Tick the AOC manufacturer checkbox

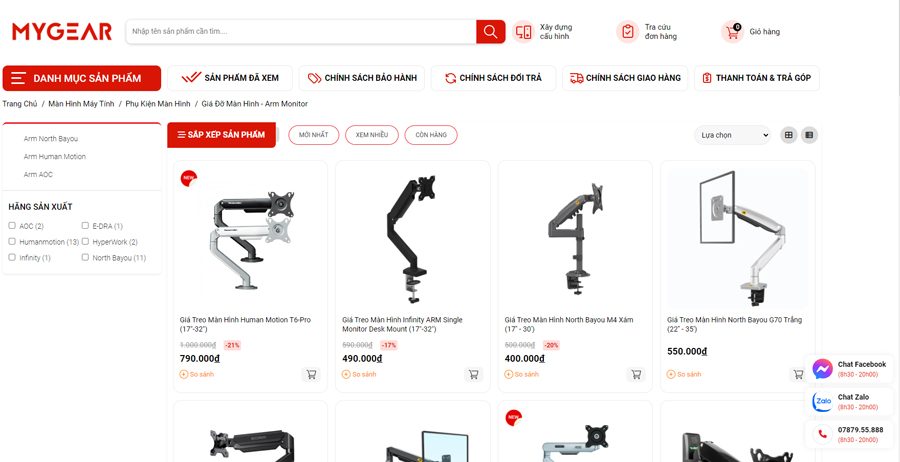pos(12,226)
